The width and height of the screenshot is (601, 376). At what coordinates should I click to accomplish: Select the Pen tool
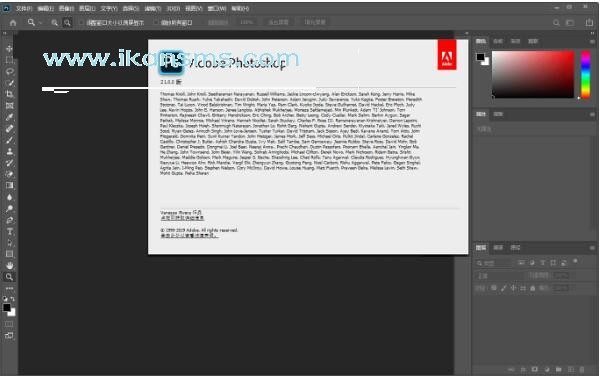(x=9, y=220)
